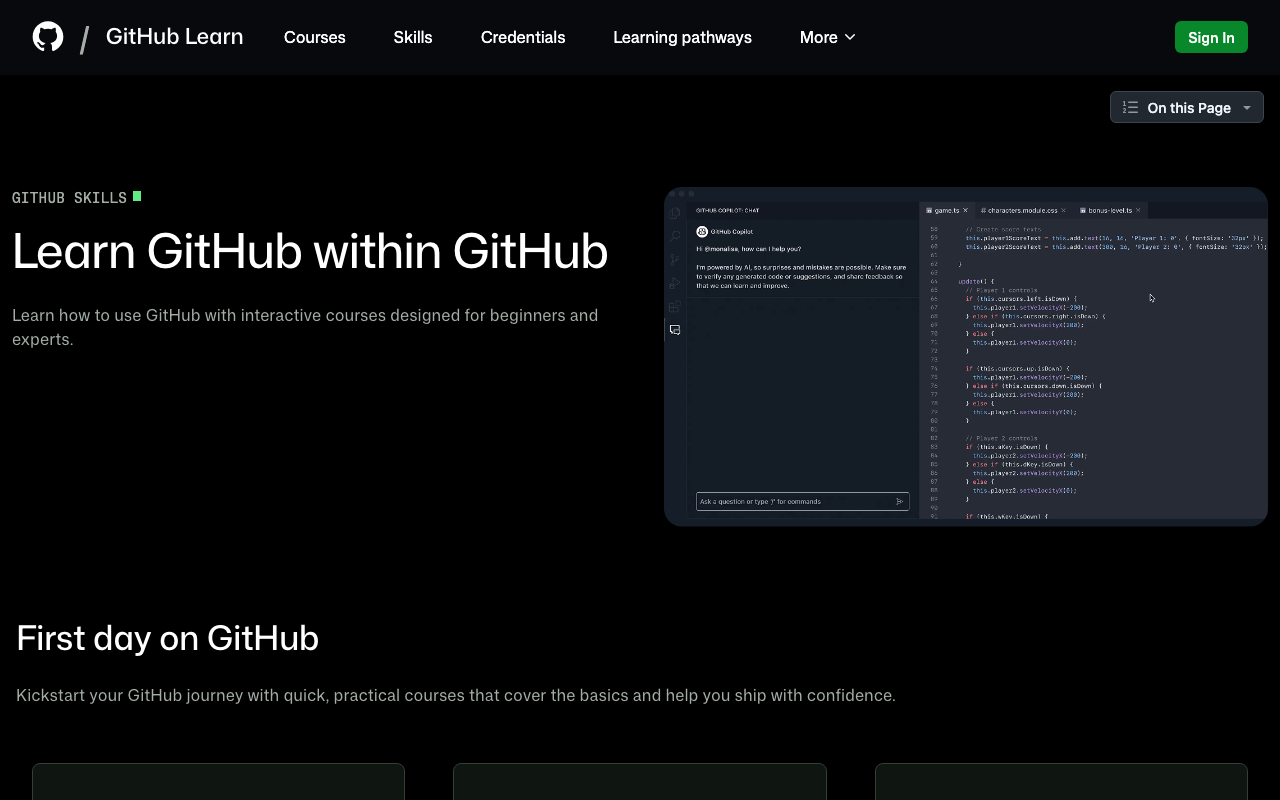Click the Learn how to use GitHub description

(x=305, y=327)
